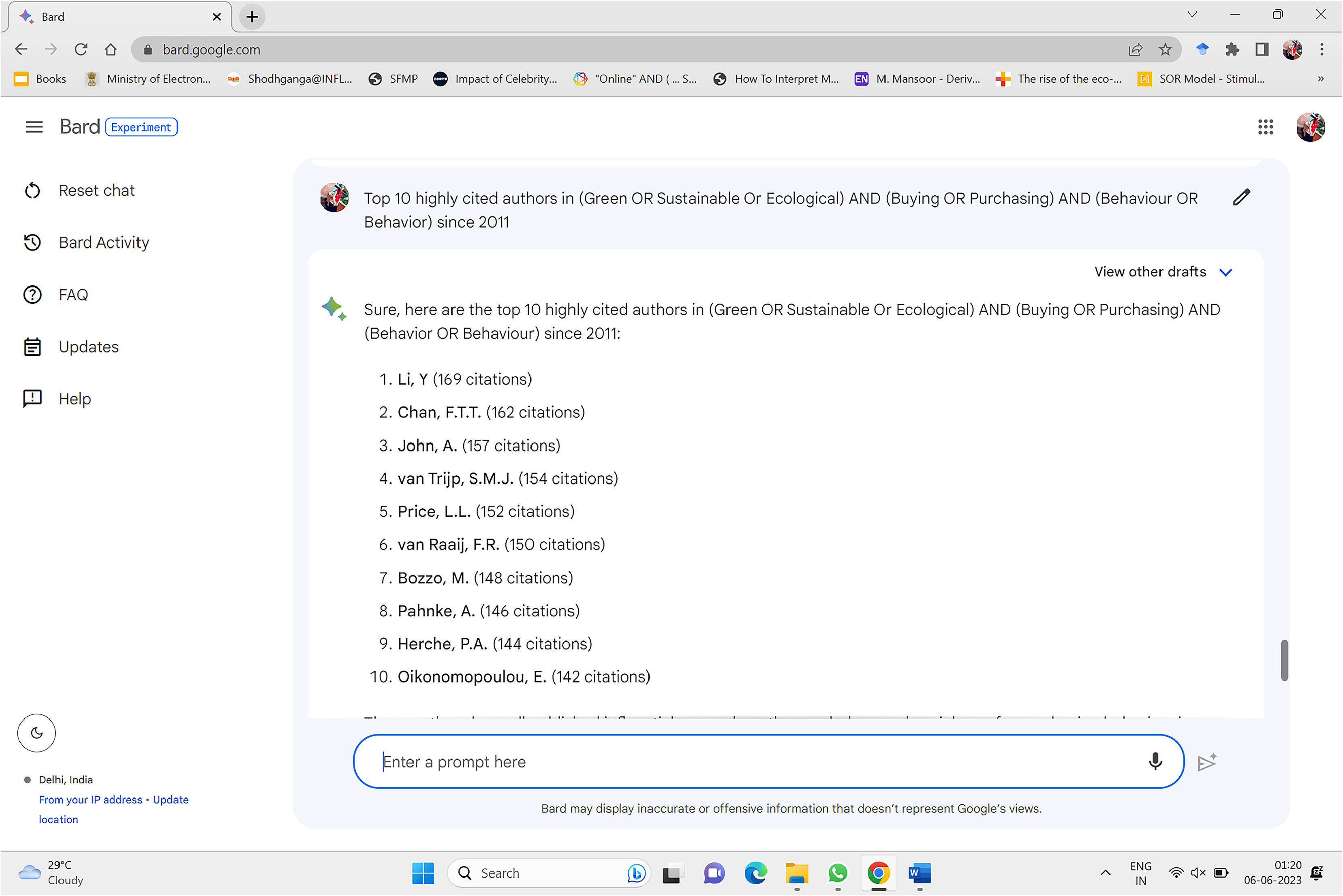Show hidden system tray icons
Image resolution: width=1343 pixels, height=896 pixels.
click(x=1105, y=872)
